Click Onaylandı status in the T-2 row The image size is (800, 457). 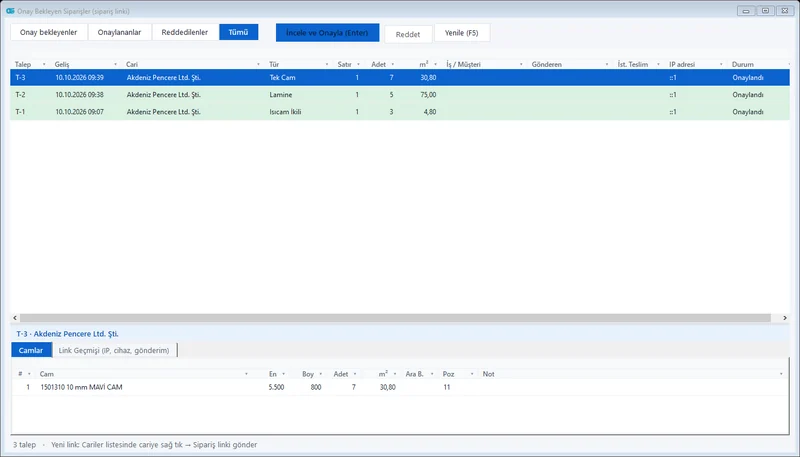(748, 95)
